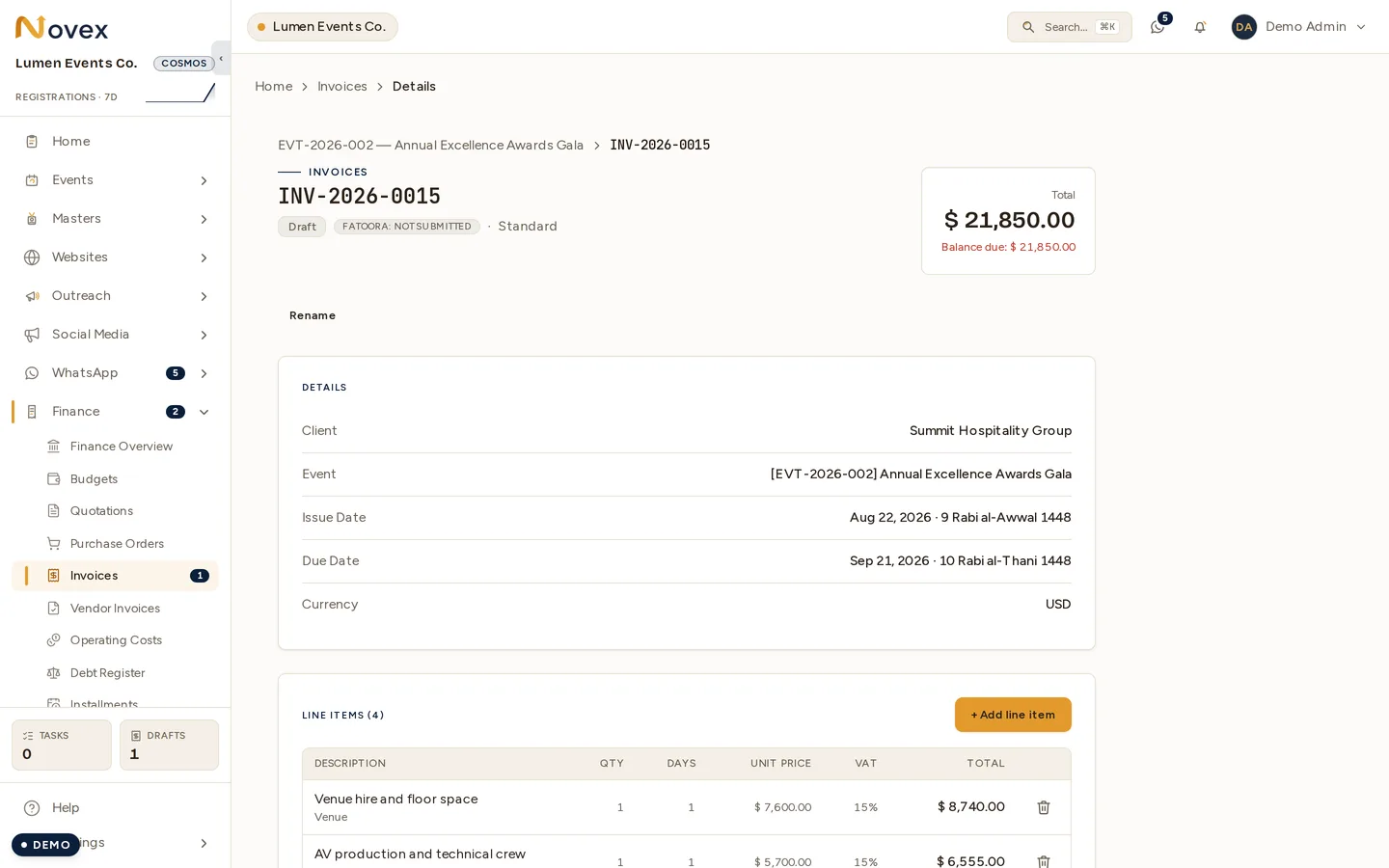Click Rename for the invoice
Screen dimensions: 1389x868
tap(313, 316)
